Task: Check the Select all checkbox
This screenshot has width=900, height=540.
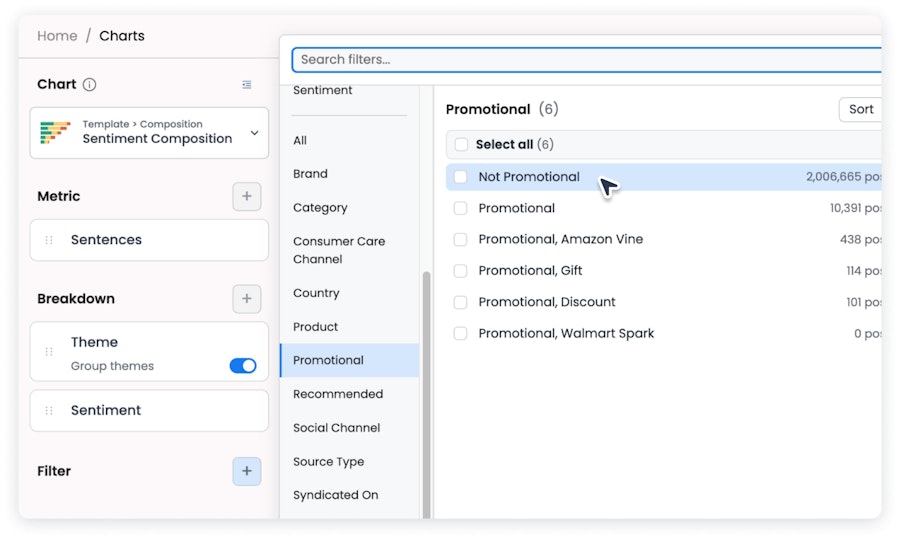Action: point(461,145)
